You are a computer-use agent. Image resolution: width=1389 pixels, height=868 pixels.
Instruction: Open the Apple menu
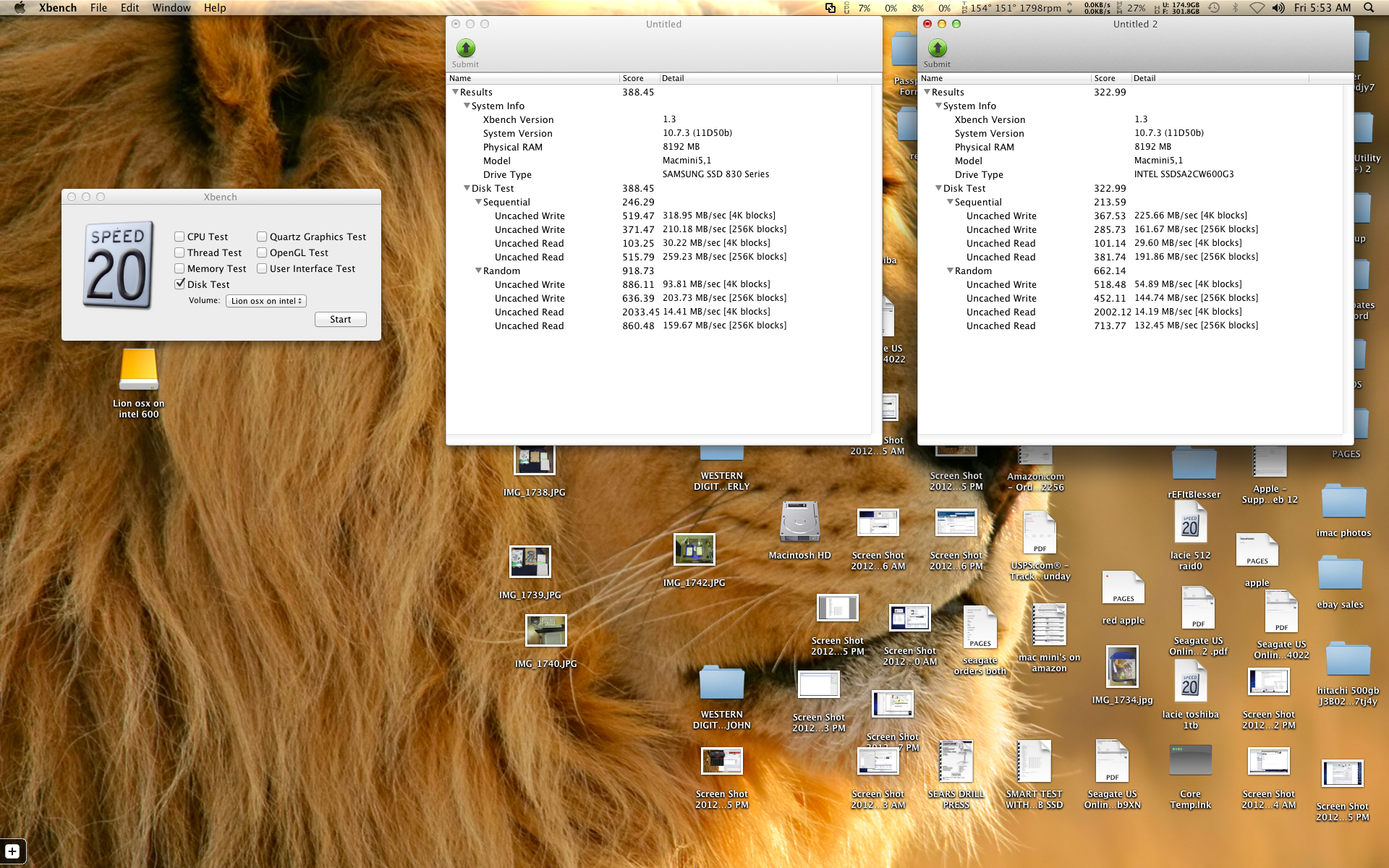click(20, 8)
